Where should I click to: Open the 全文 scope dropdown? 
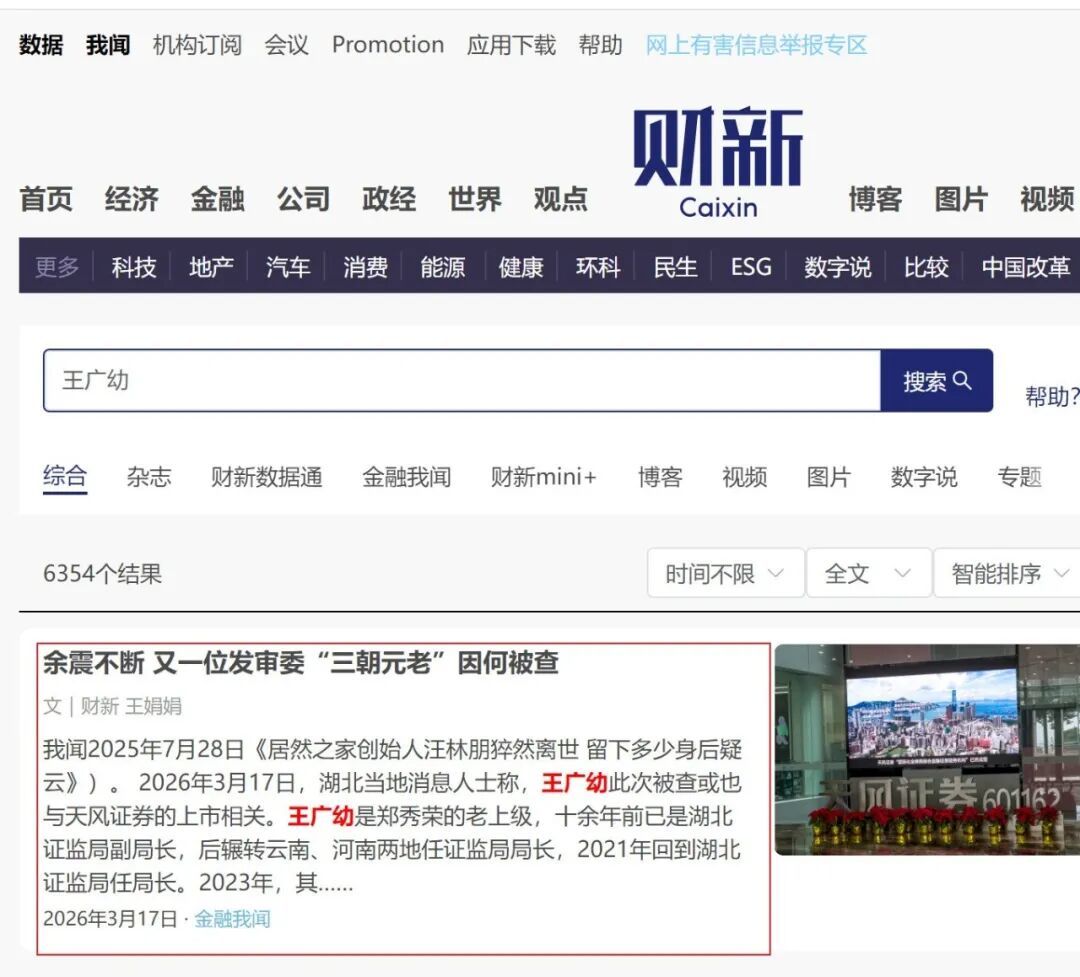[869, 573]
